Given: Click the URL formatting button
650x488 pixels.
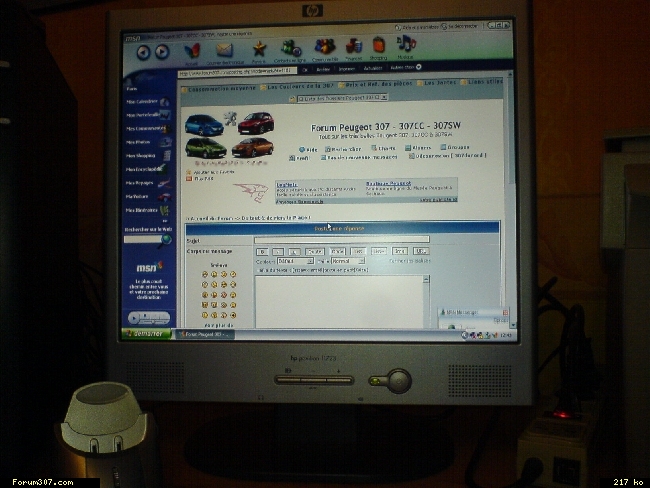Looking at the screenshot, I should (421, 251).
